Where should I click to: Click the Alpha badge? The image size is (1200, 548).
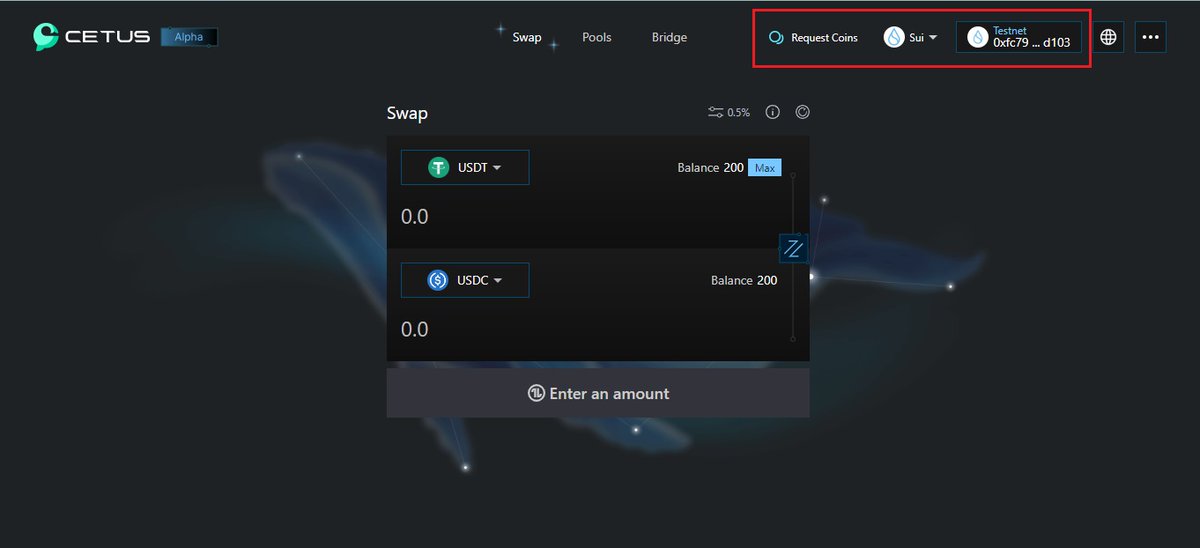(189, 37)
